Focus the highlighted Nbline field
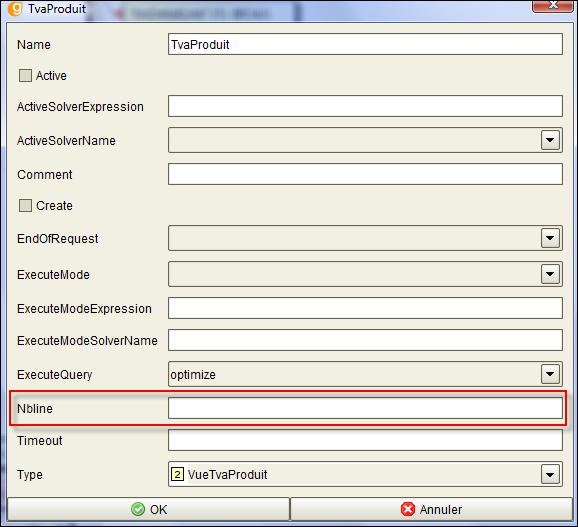The width and height of the screenshot is (578, 527). point(365,408)
